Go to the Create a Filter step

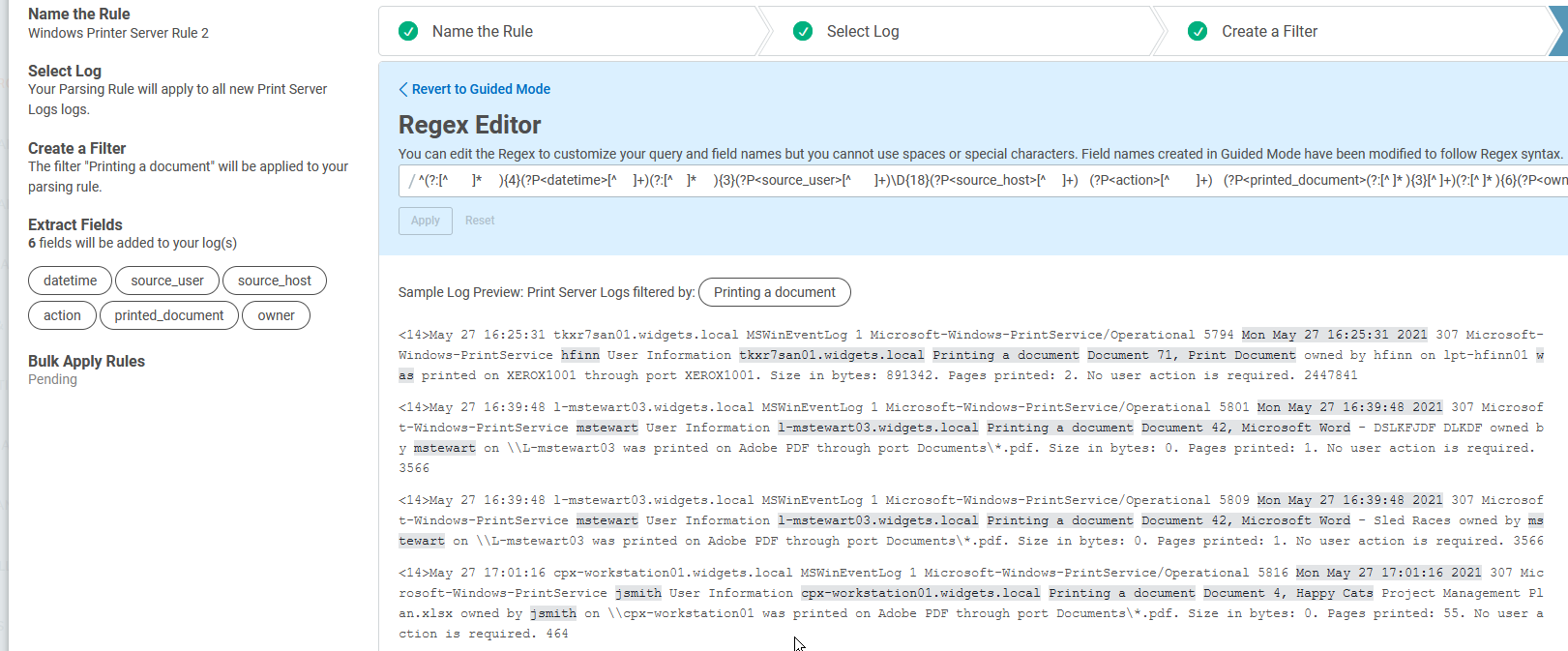click(x=1269, y=31)
